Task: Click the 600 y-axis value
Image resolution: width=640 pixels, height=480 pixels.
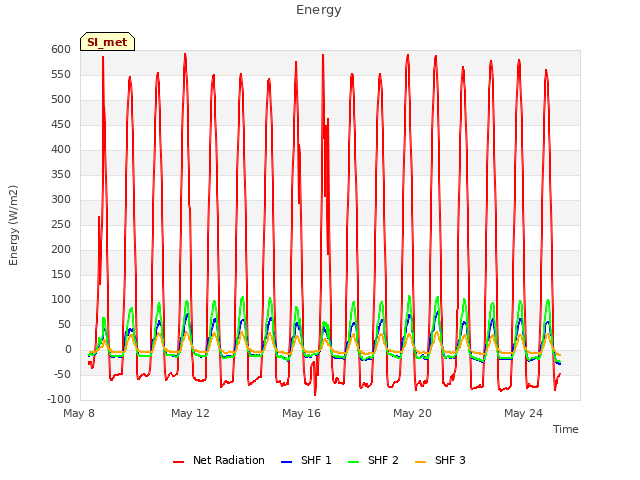Action: click(x=61, y=50)
